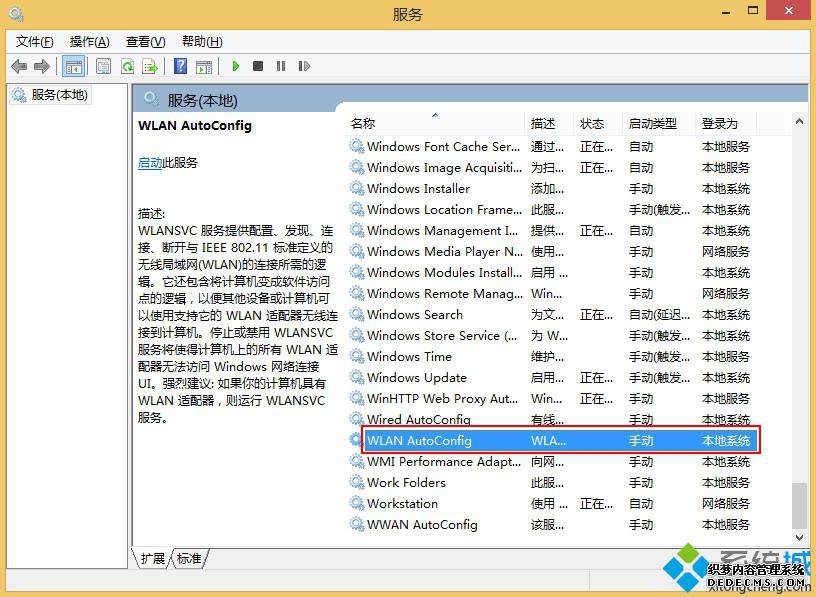The height and width of the screenshot is (597, 816).
Task: Close the 服务 window
Action: pos(789,10)
